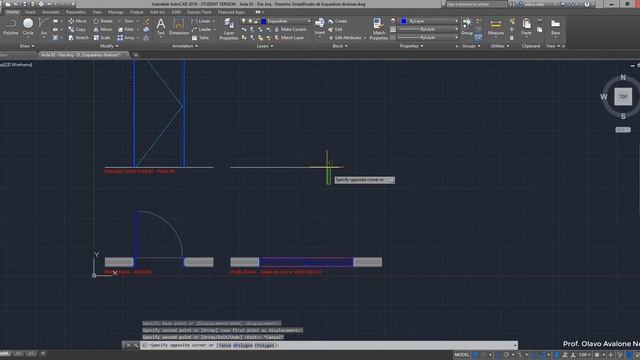
Task: Toggle polar tracking in status bar
Action: [506, 355]
